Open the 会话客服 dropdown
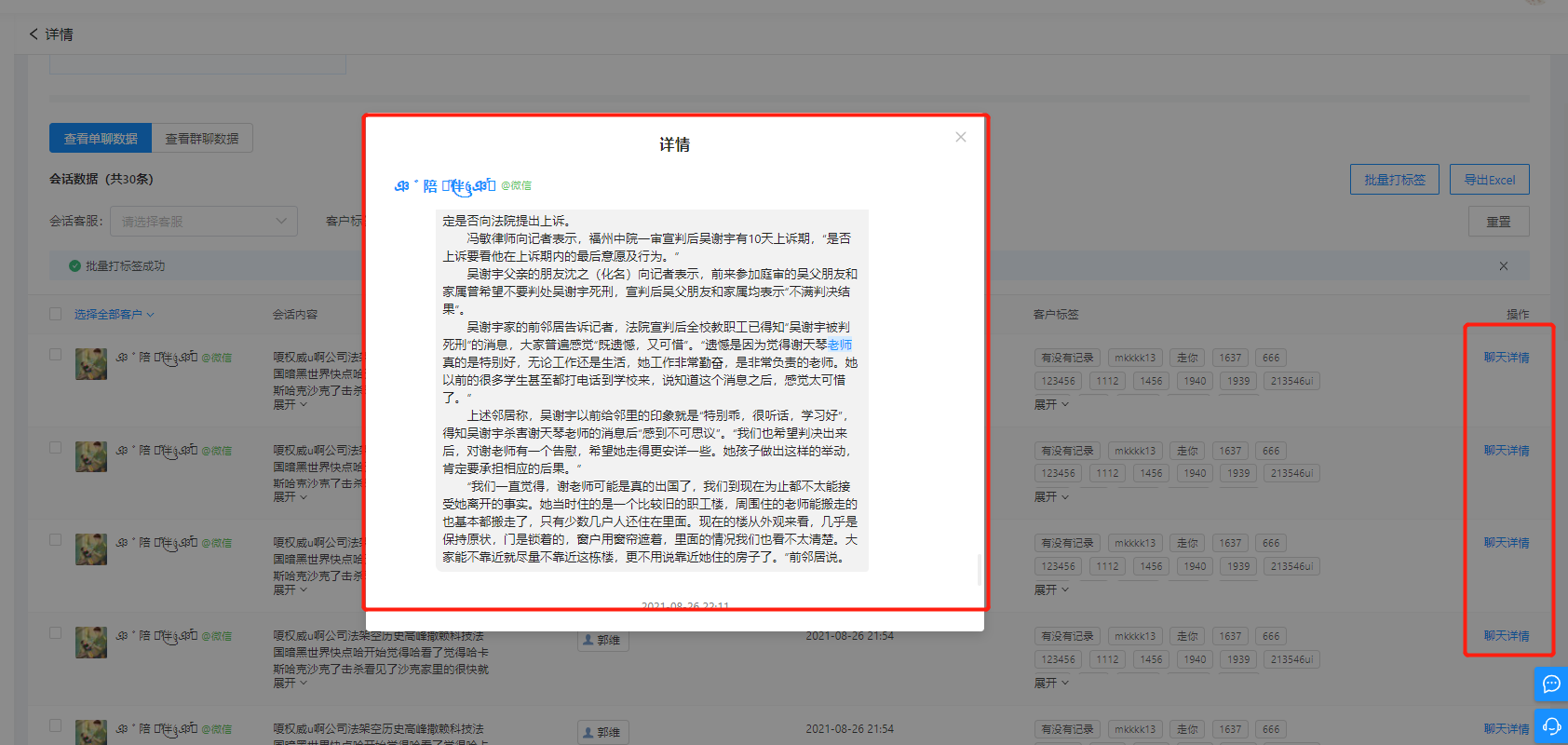The image size is (1568, 745). [x=204, y=222]
